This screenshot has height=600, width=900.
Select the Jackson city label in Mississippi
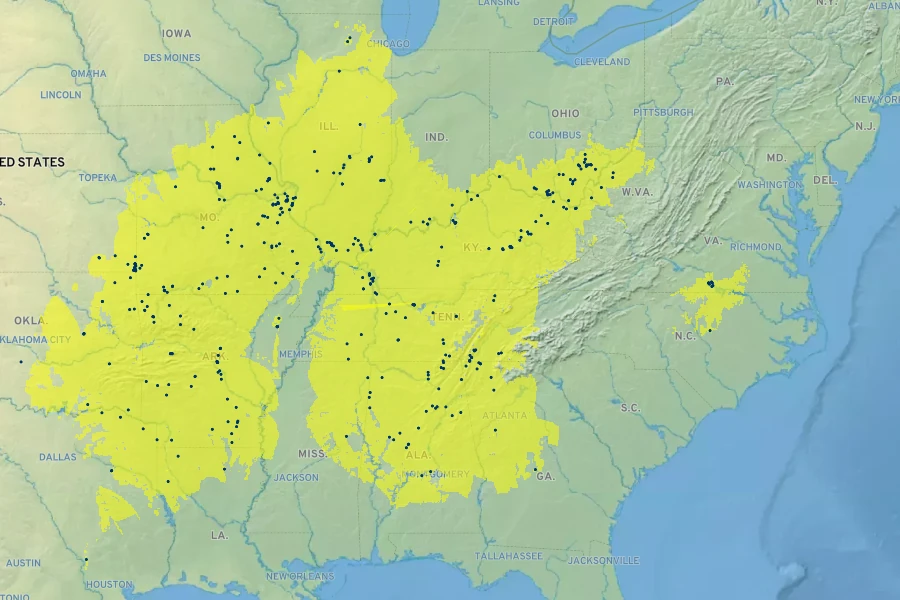[295, 478]
